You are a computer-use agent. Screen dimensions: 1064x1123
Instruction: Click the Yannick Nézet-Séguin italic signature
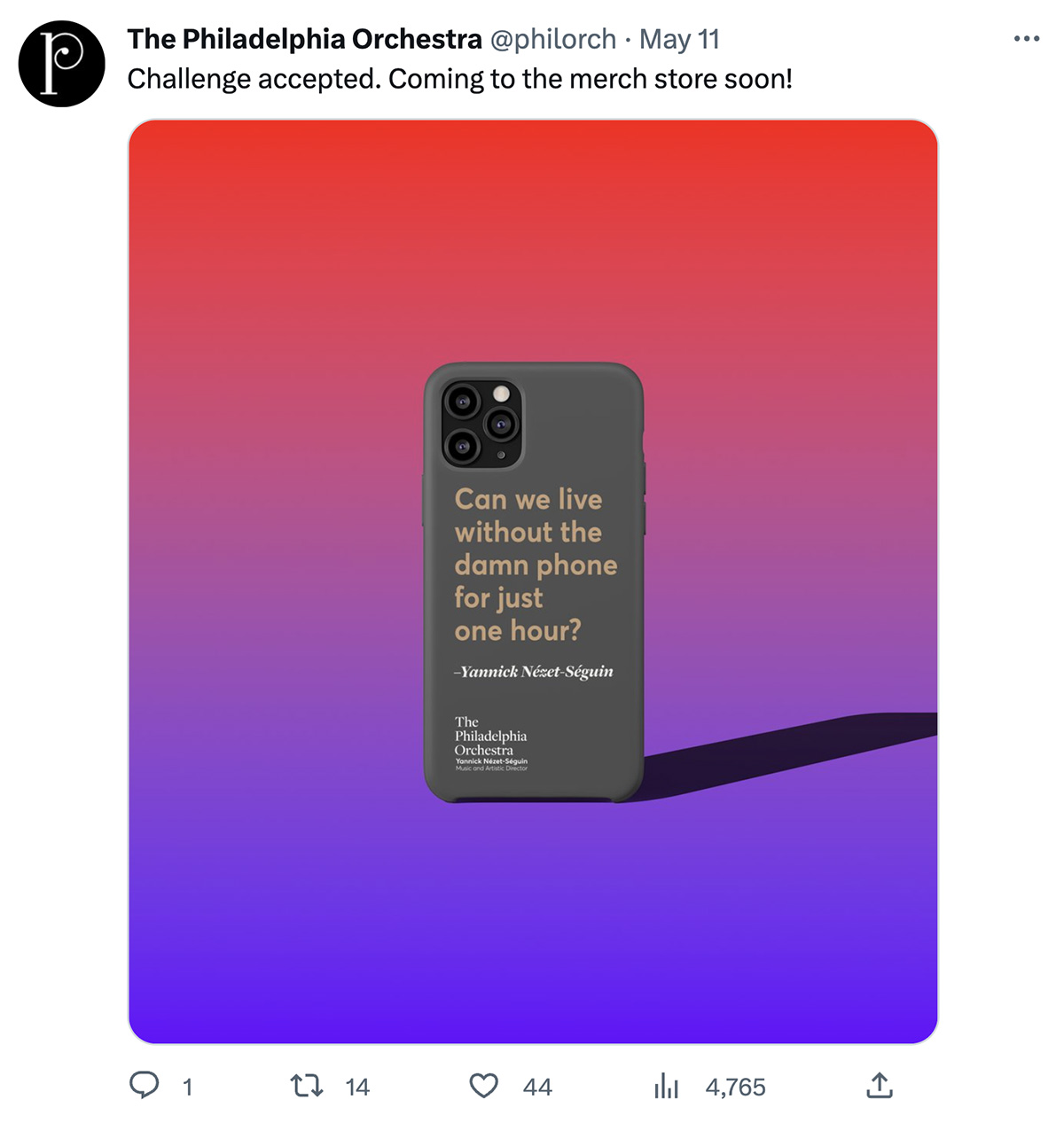coord(534,672)
